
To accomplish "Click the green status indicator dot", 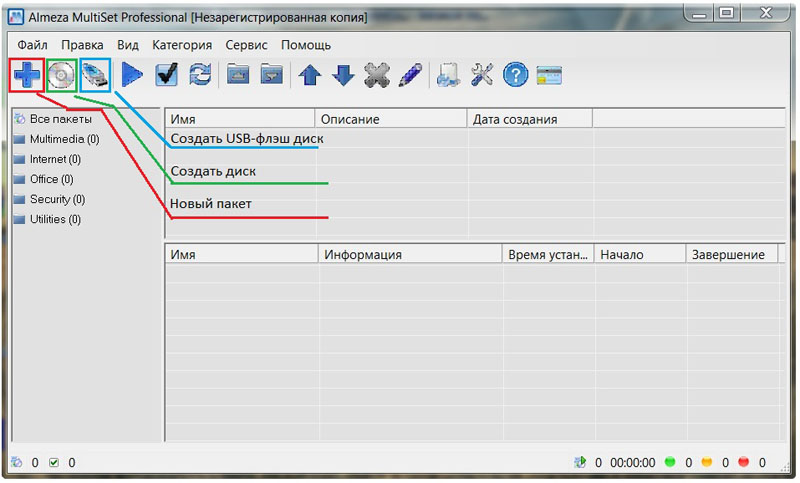I will pyautogui.click(x=670, y=462).
